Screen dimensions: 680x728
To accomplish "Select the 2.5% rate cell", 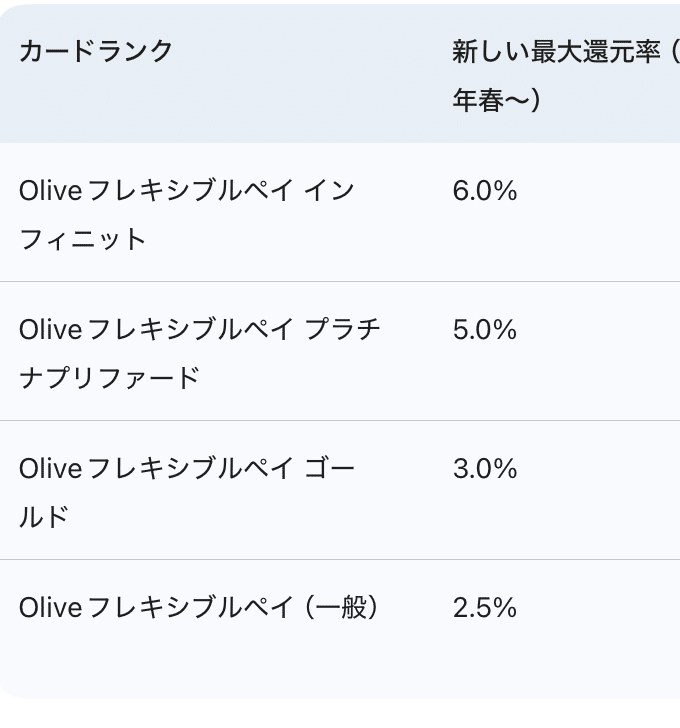I will (485, 608).
